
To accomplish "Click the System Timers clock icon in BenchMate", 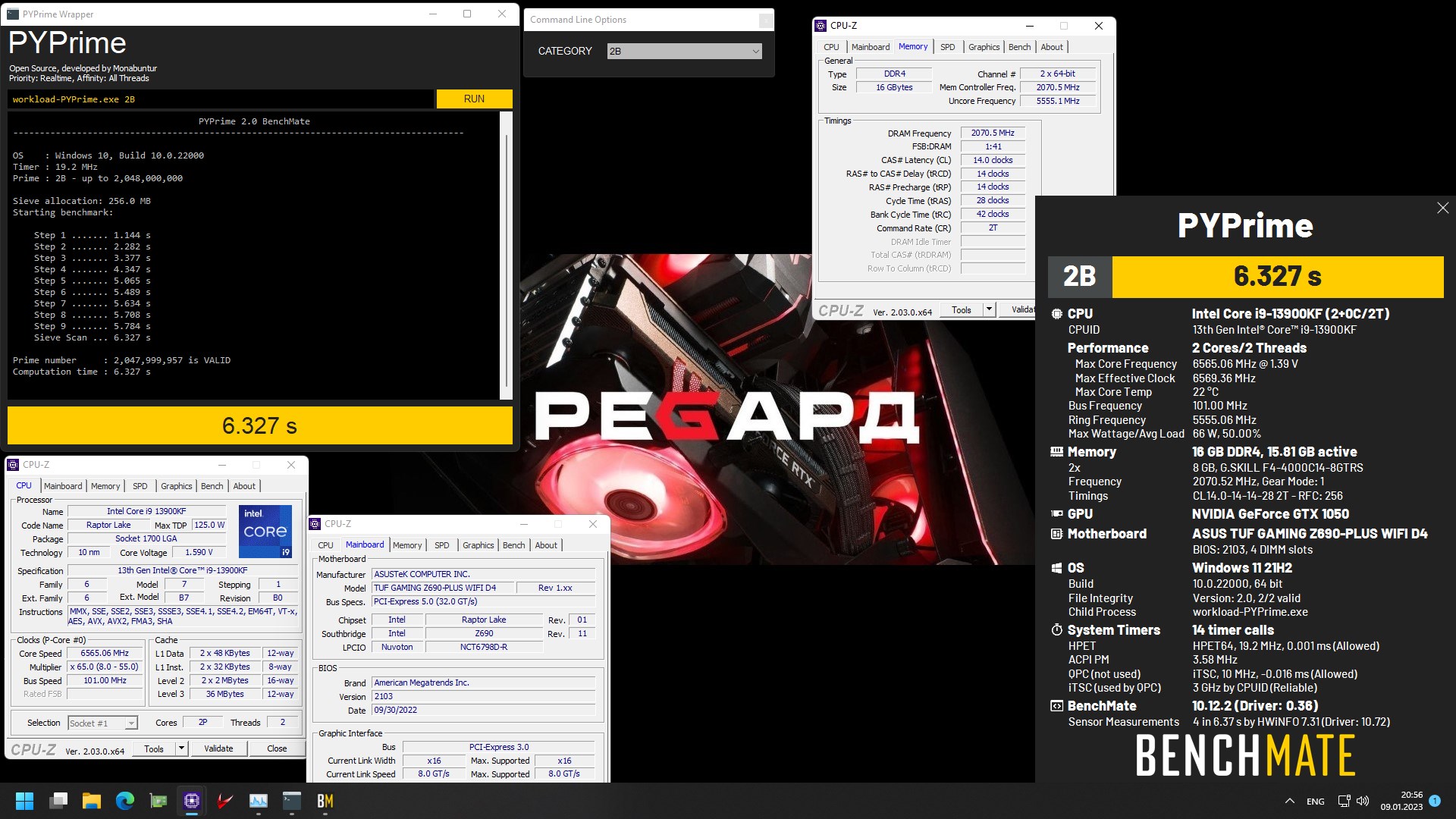I will [x=1057, y=630].
